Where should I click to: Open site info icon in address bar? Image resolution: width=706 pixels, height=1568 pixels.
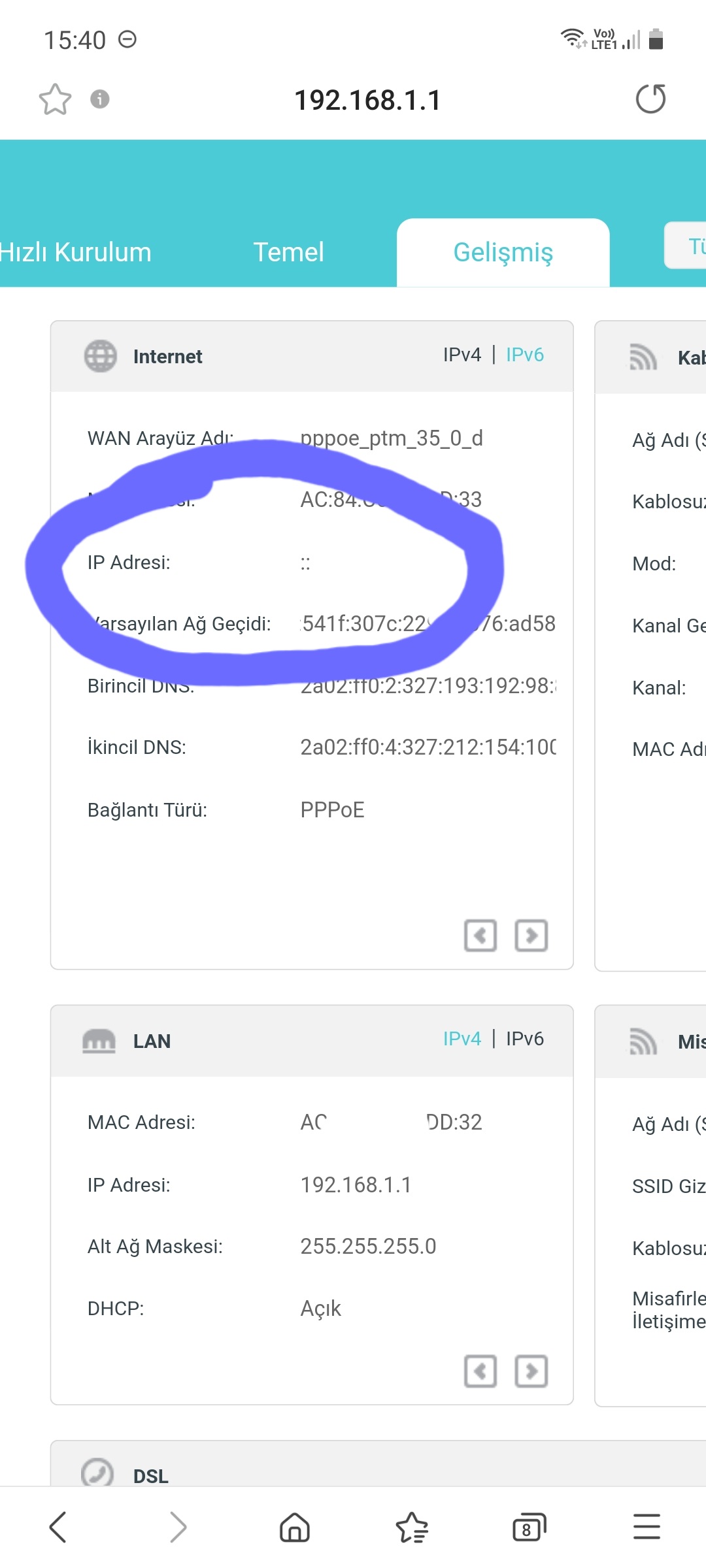[x=99, y=99]
